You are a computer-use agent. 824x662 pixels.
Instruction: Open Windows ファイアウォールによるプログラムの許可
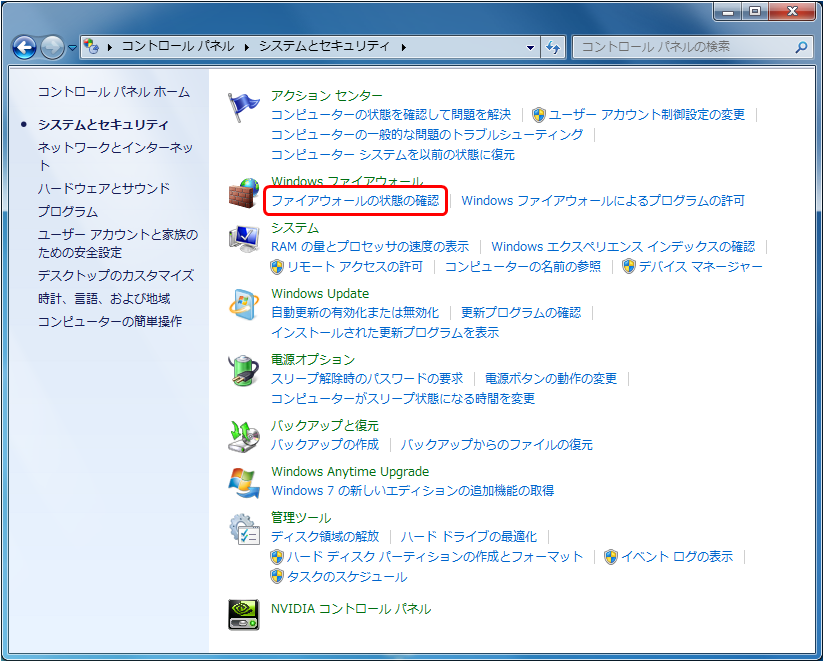[603, 201]
